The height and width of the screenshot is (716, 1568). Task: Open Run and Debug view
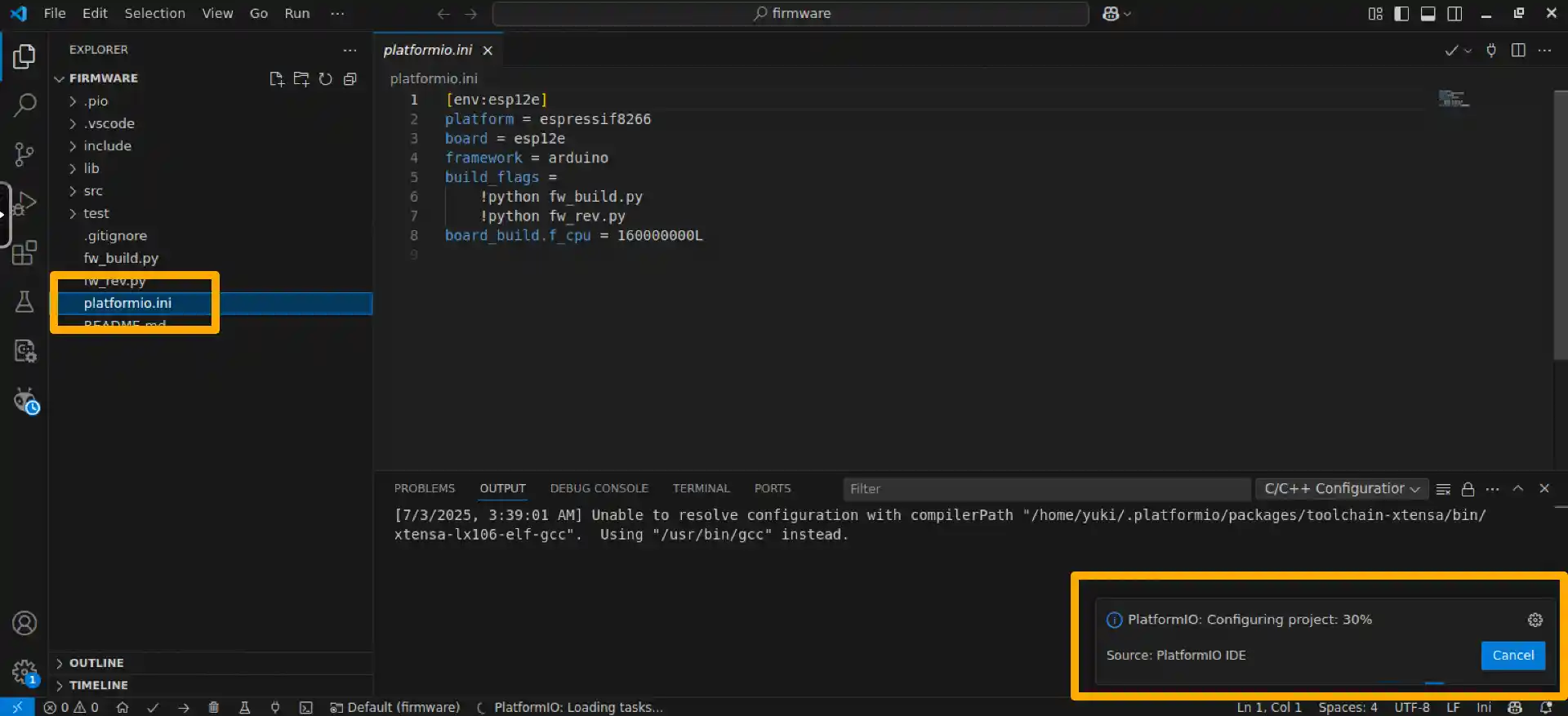(x=24, y=203)
